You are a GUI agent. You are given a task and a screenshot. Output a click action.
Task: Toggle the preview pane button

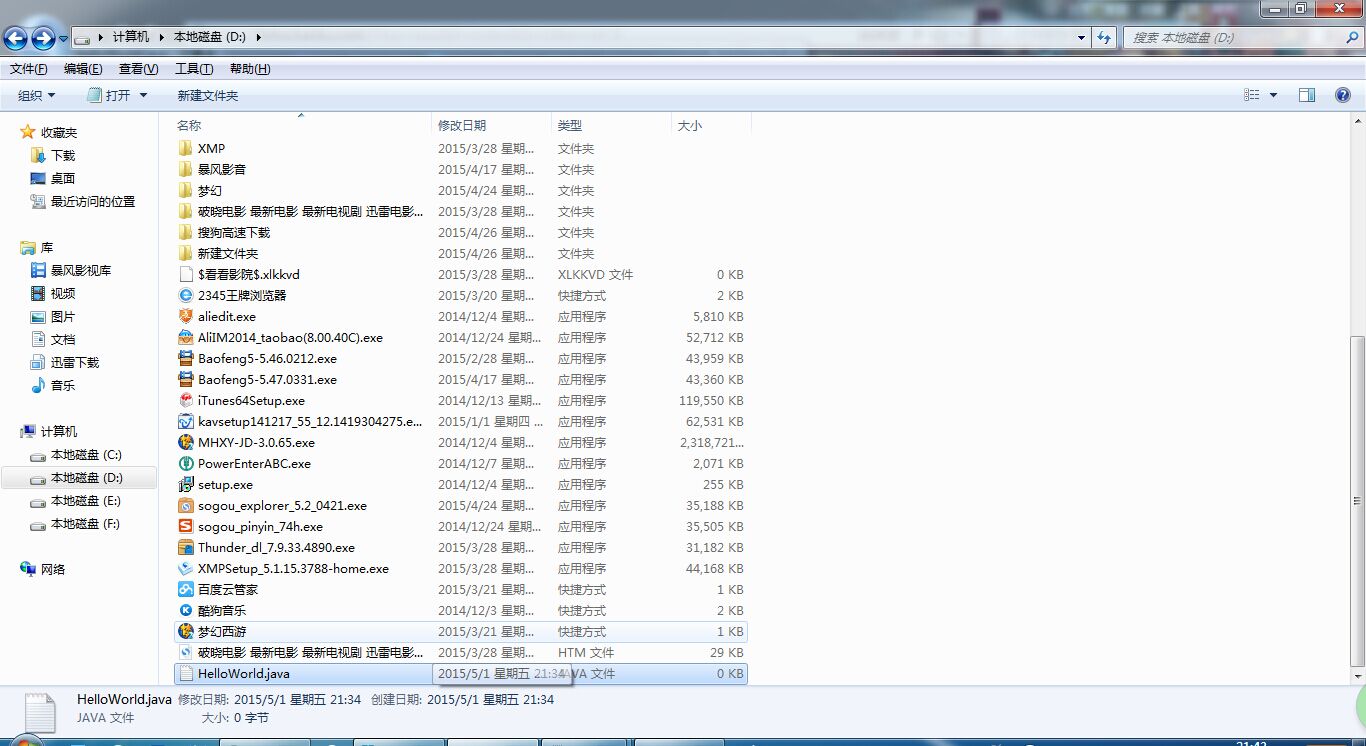[1306, 95]
